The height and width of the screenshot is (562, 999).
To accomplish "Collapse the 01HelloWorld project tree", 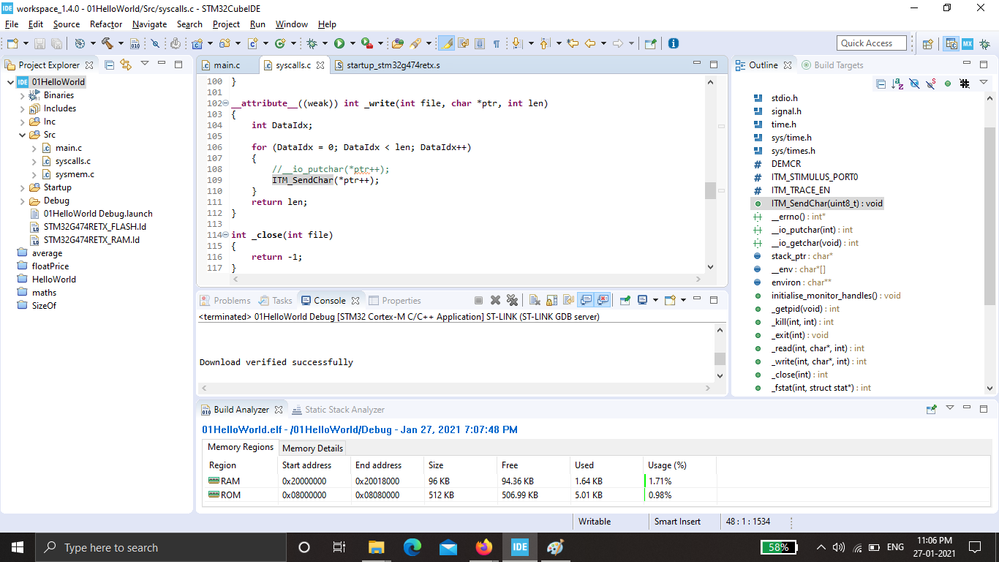I will coord(10,82).
